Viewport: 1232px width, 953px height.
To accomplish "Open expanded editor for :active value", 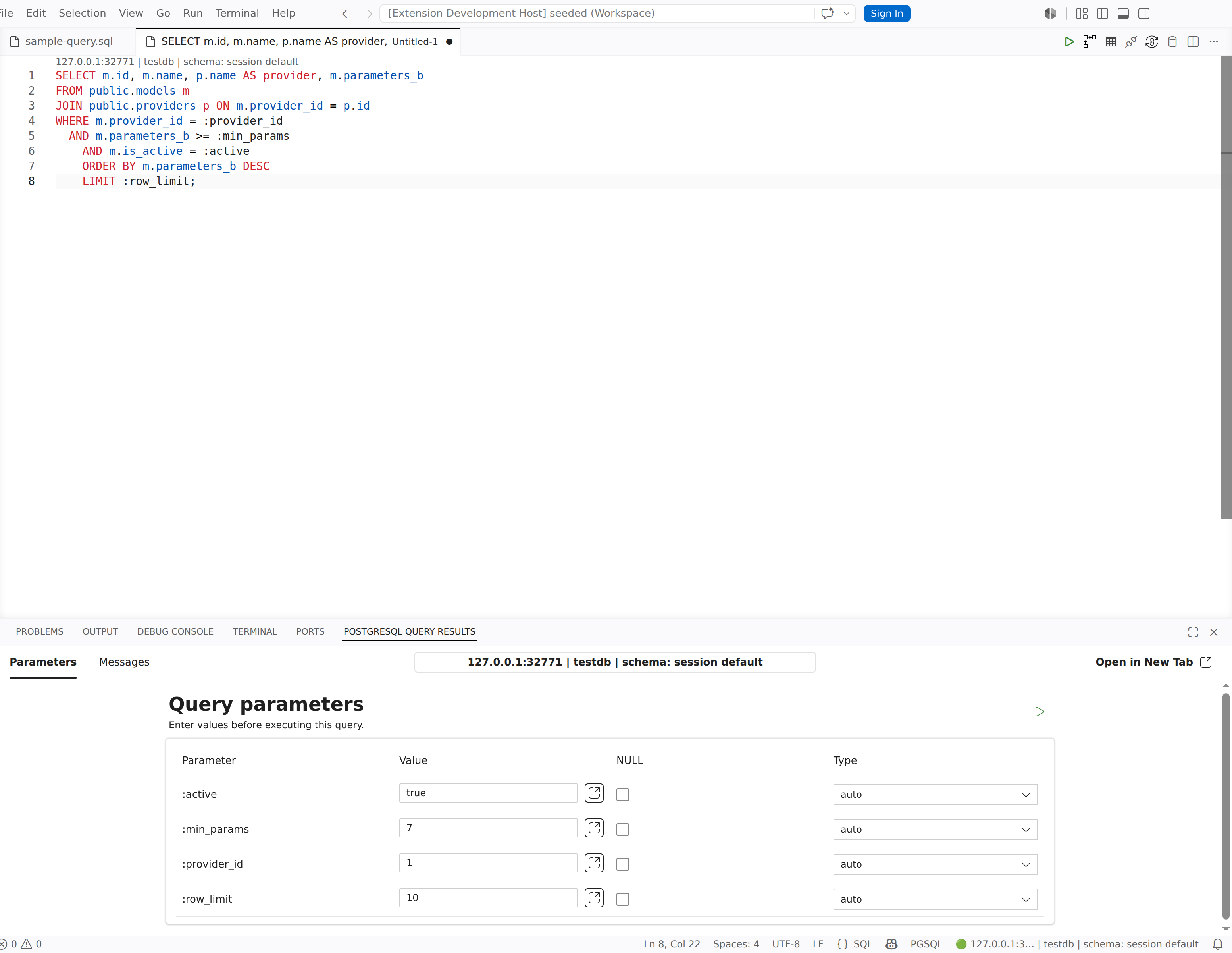I will 594,793.
